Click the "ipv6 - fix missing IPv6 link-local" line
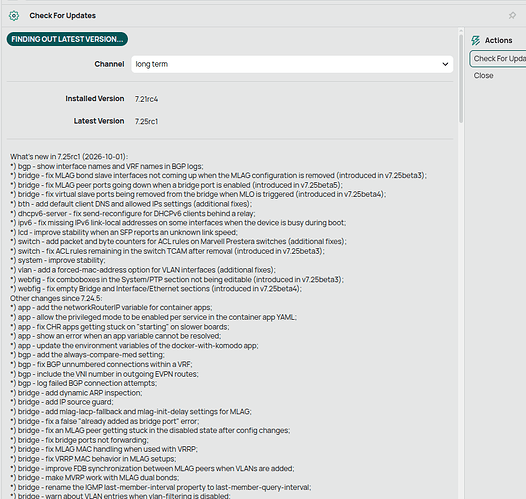Viewport: 526px width, 499px height. (178, 223)
